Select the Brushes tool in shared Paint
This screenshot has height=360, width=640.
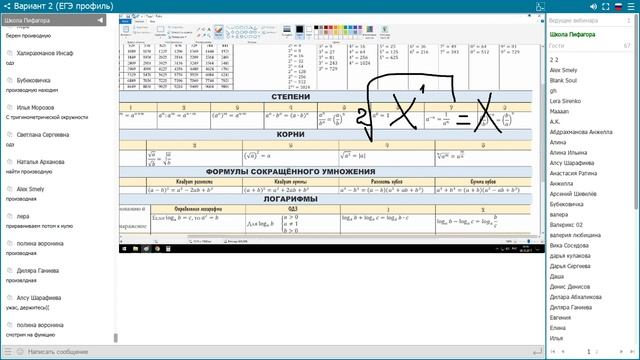click(219, 31)
